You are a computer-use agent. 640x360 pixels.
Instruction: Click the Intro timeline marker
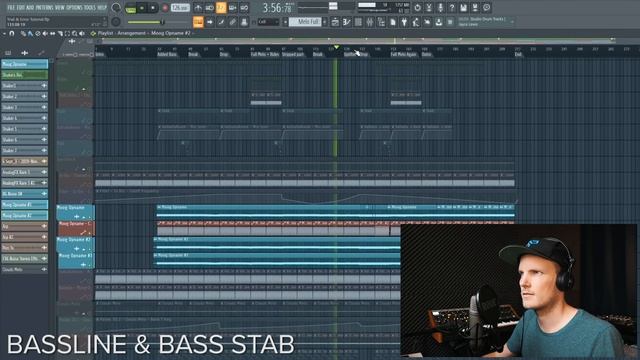tap(100, 54)
